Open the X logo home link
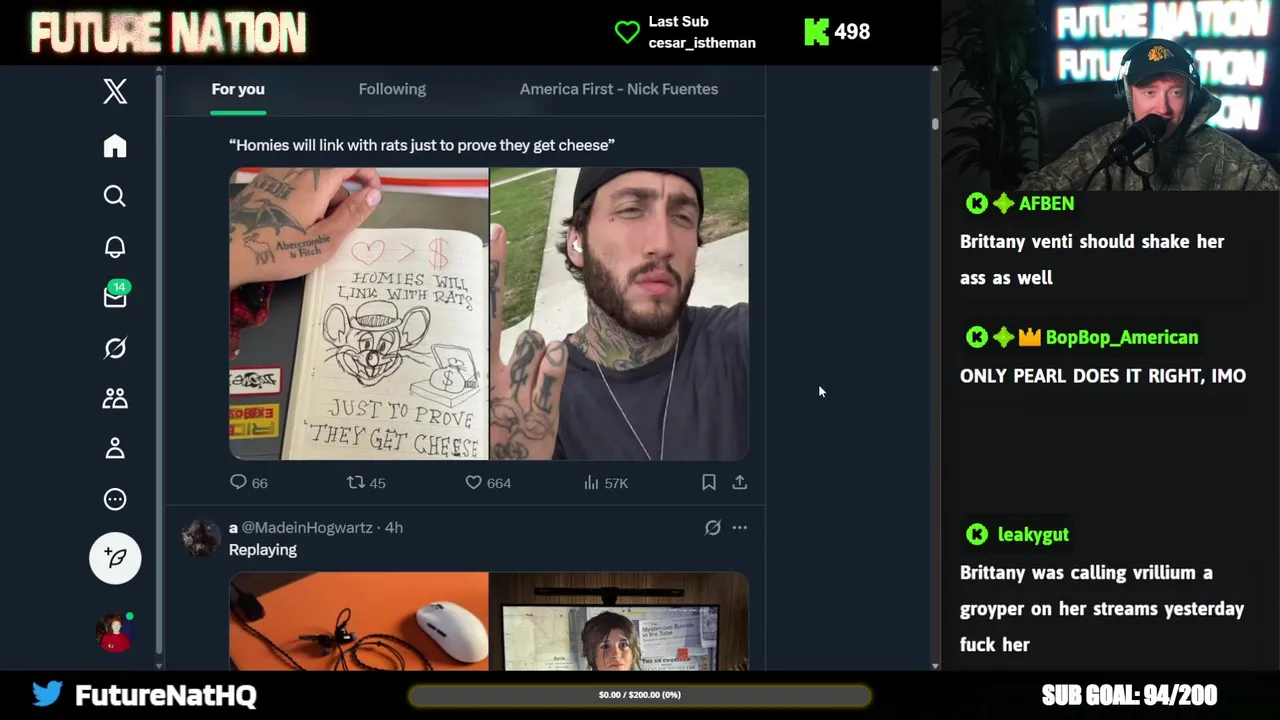 (115, 91)
